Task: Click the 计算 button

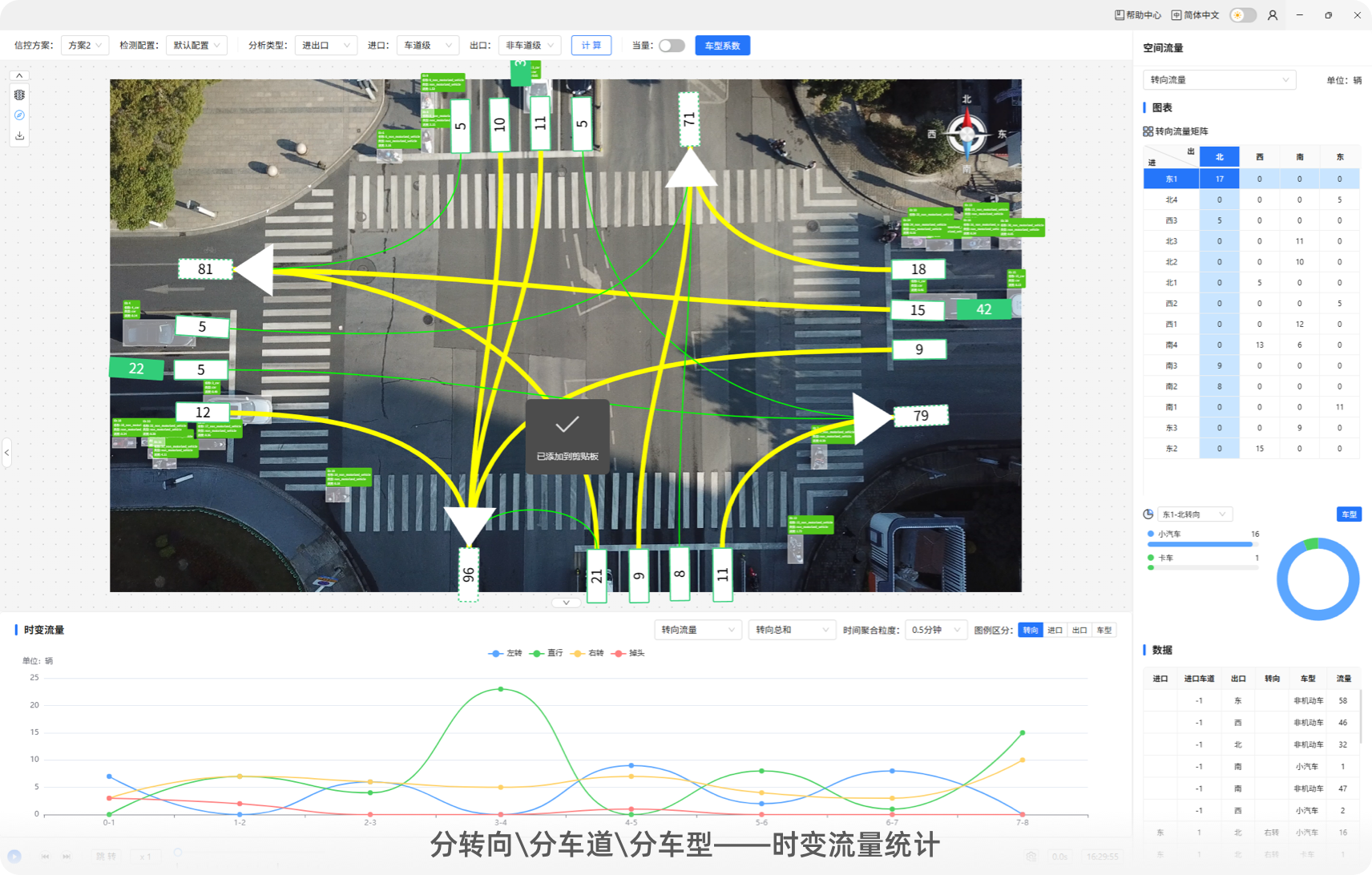Action: click(x=591, y=46)
